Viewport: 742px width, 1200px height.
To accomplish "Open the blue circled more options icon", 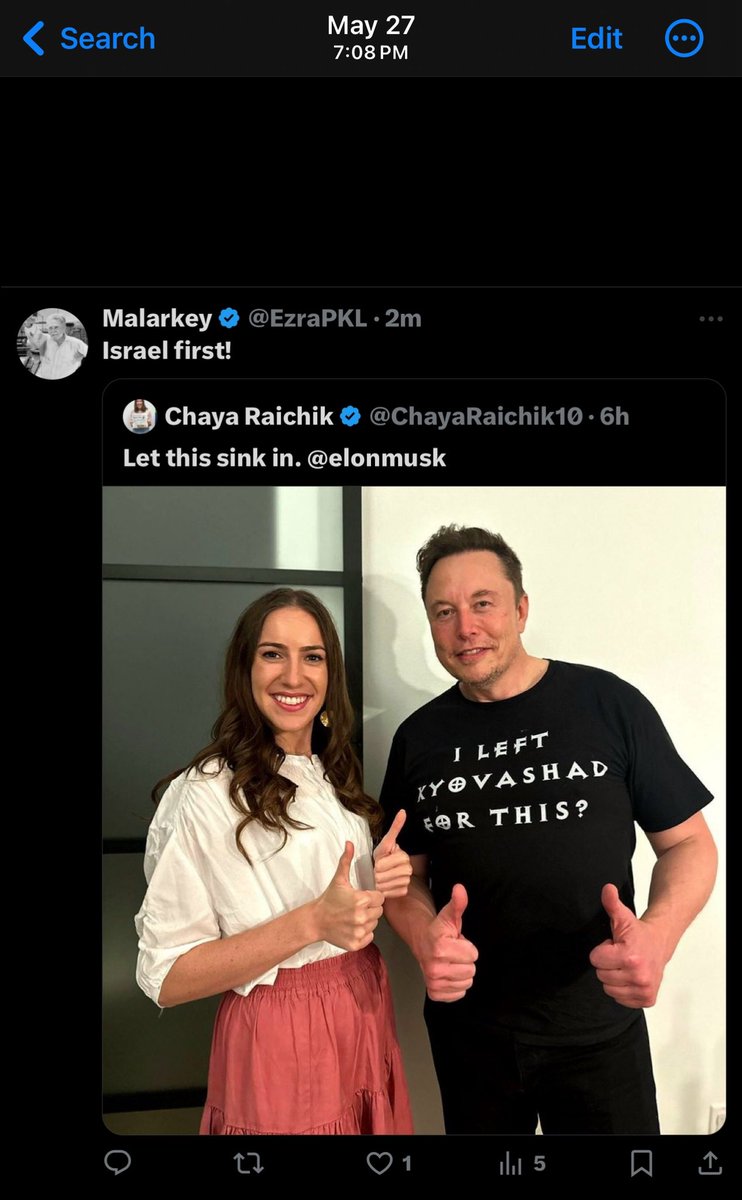I will point(684,39).
